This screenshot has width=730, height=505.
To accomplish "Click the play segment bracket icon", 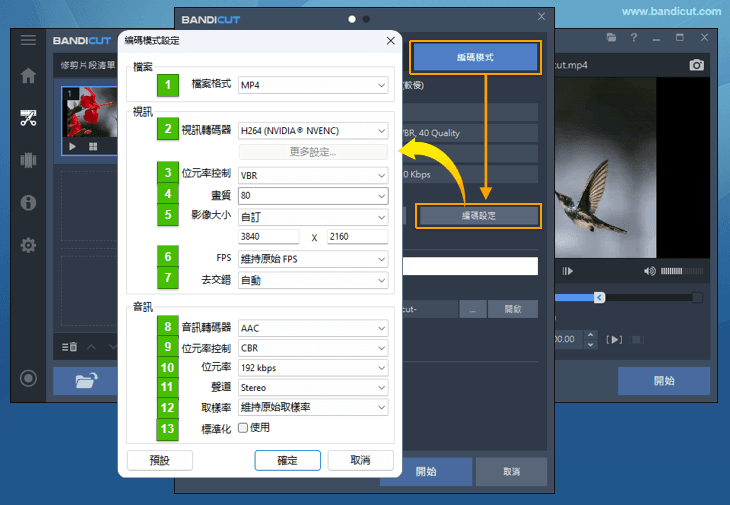I will point(614,339).
